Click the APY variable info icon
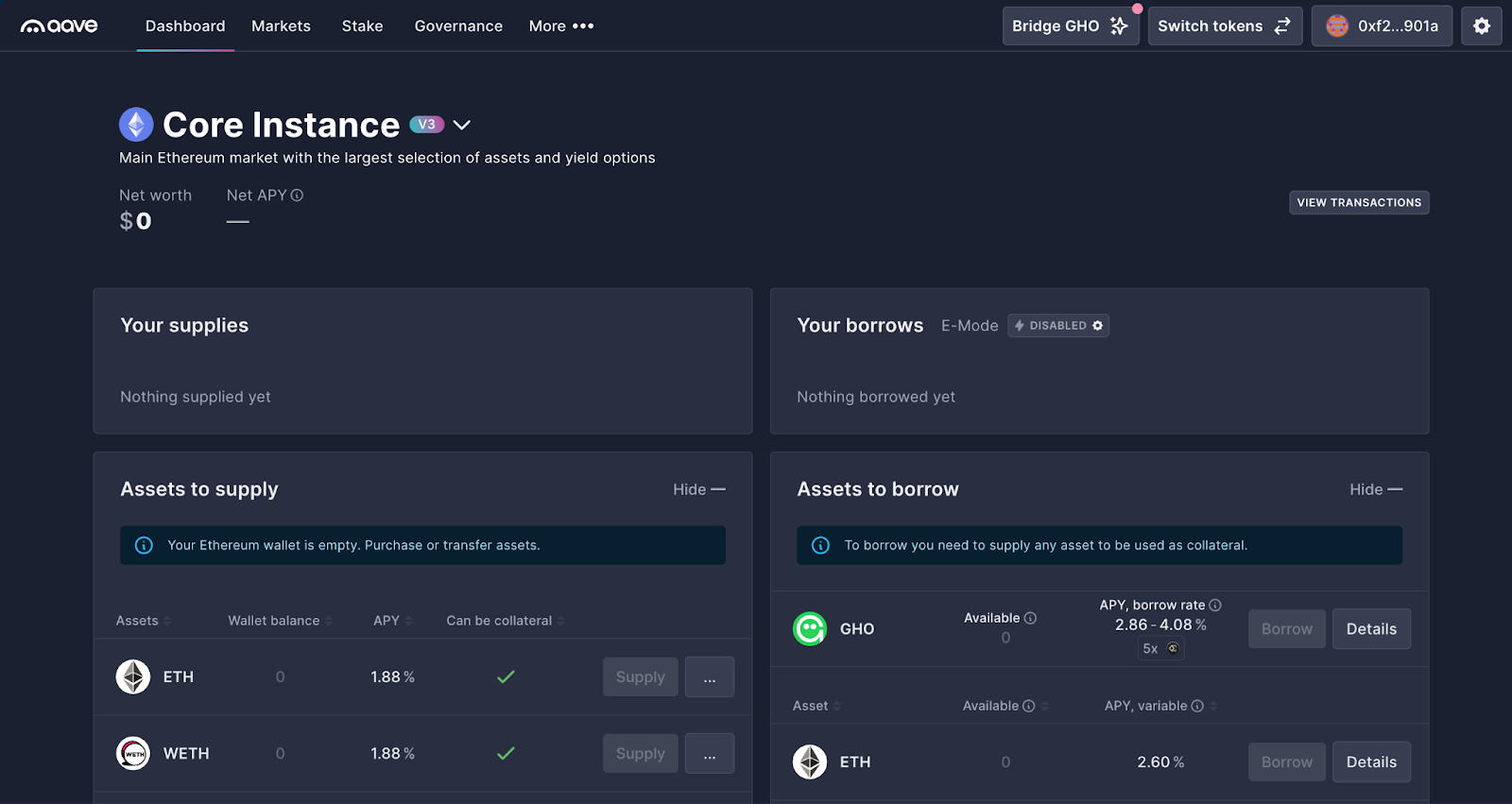1512x804 pixels. 1197,706
